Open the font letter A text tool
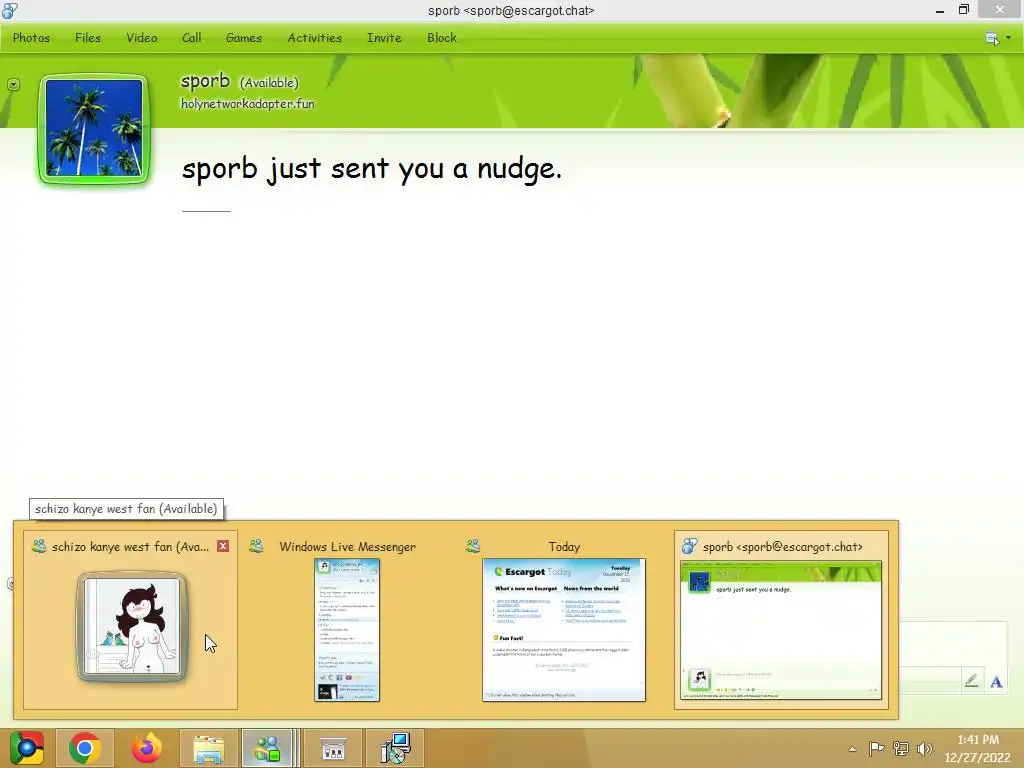The width and height of the screenshot is (1024, 768). 996,682
